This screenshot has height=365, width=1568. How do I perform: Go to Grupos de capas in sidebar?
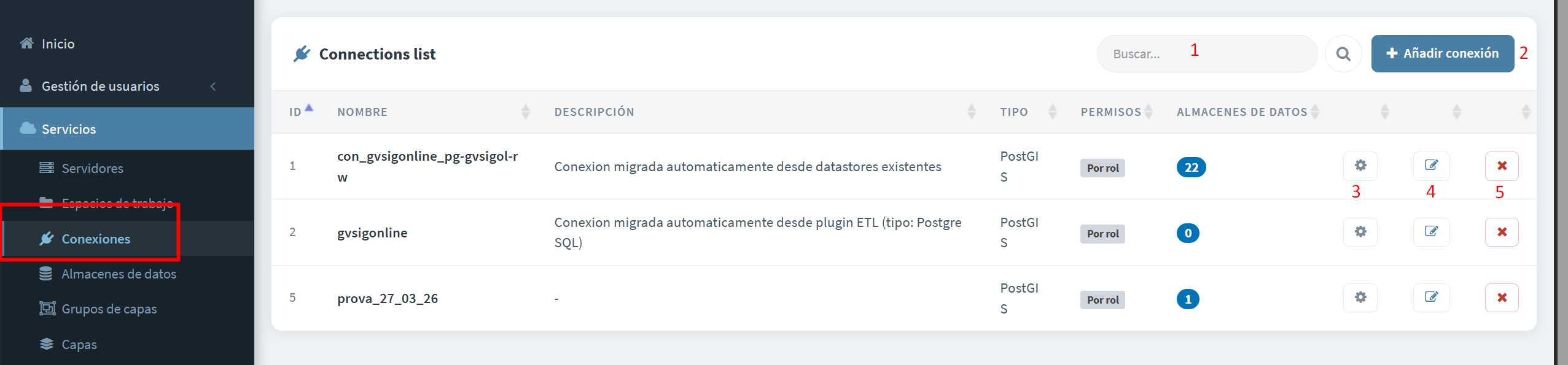tap(109, 309)
